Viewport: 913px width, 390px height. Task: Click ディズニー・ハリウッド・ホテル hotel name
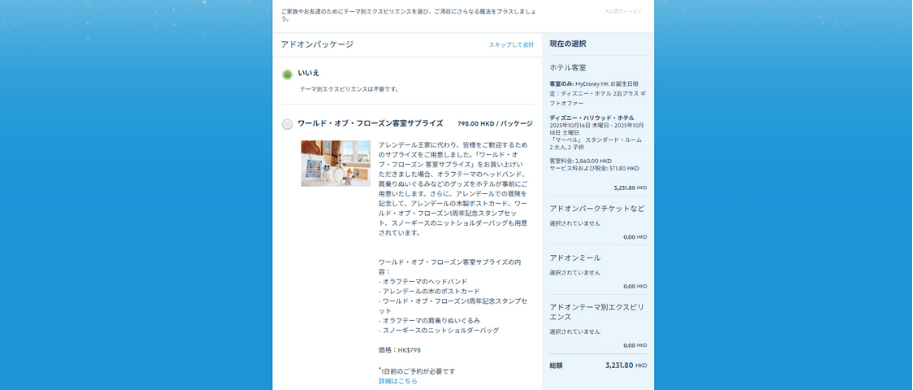tap(592, 118)
